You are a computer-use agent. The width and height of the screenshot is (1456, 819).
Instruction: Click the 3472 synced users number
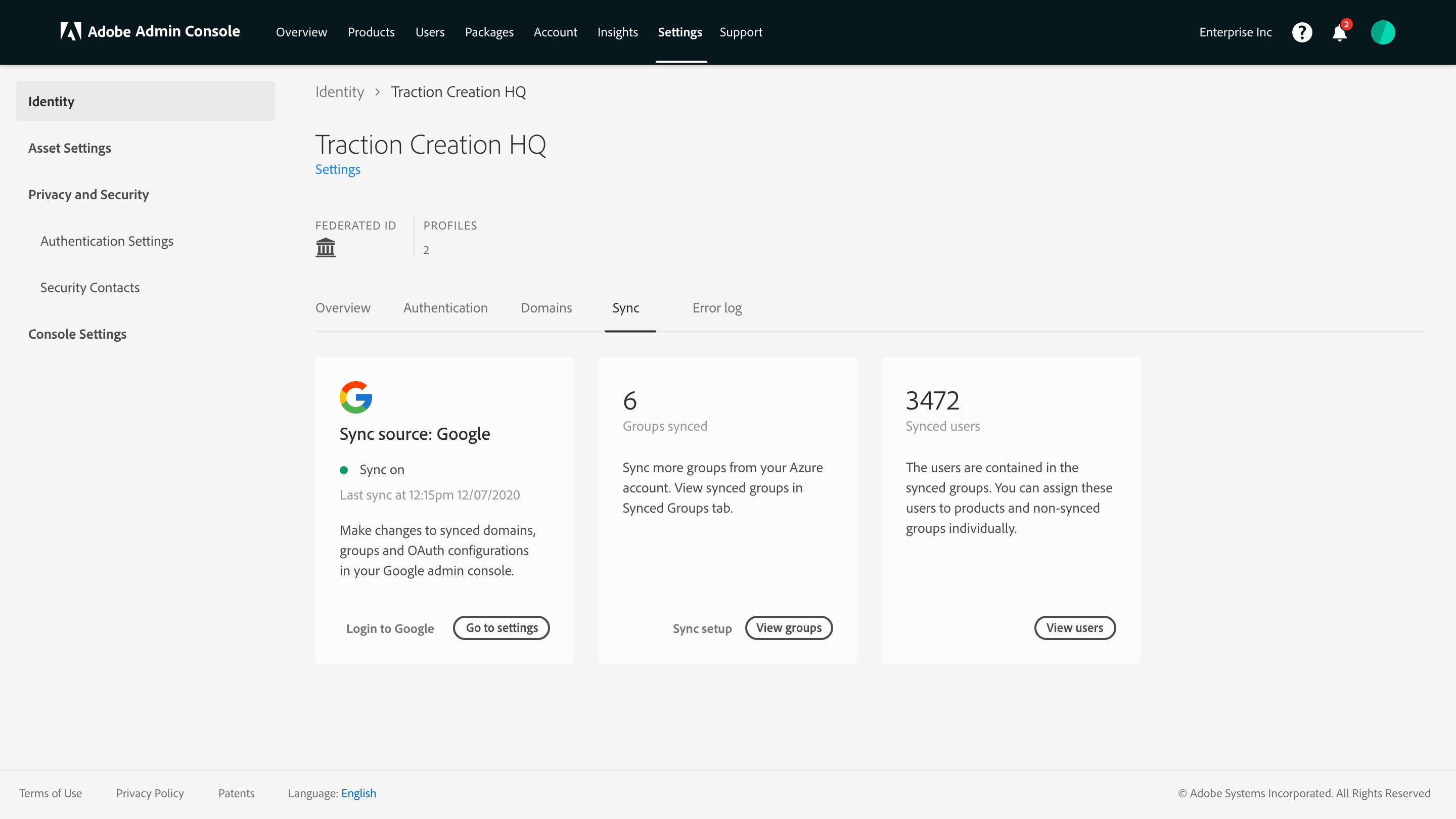pyautogui.click(x=933, y=401)
